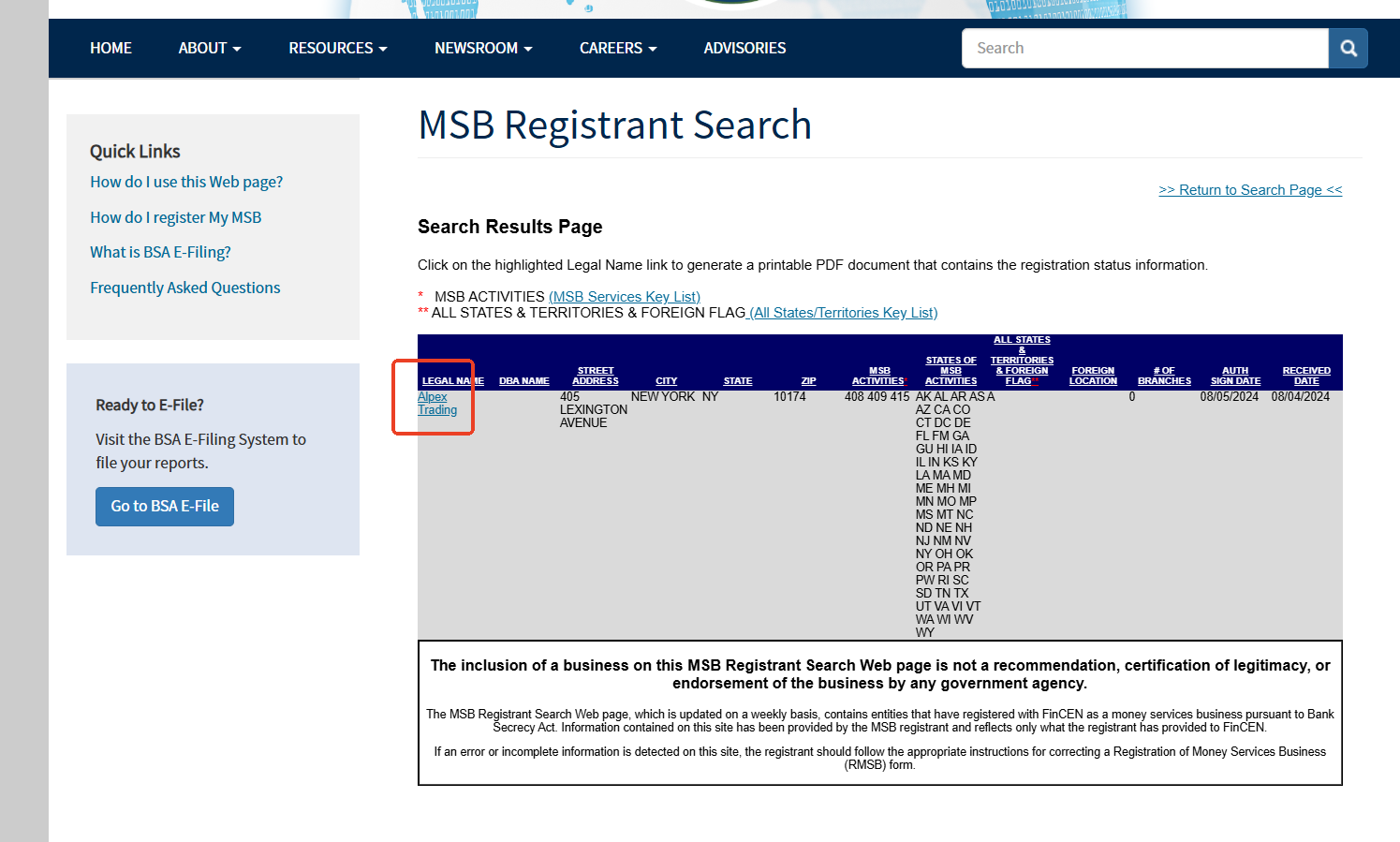Open the Alpex Trading legal name link

[x=436, y=404]
